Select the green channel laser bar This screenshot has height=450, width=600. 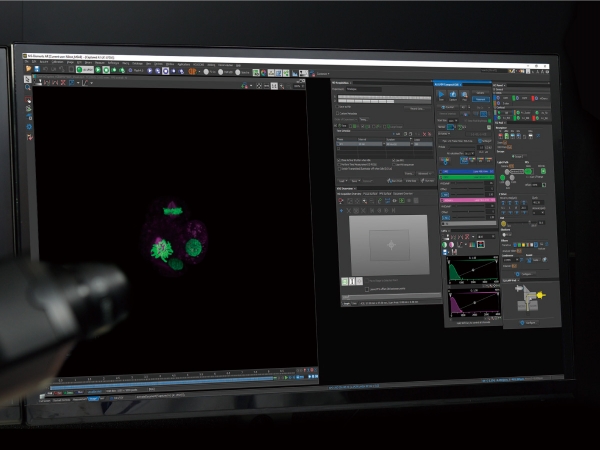467,178
